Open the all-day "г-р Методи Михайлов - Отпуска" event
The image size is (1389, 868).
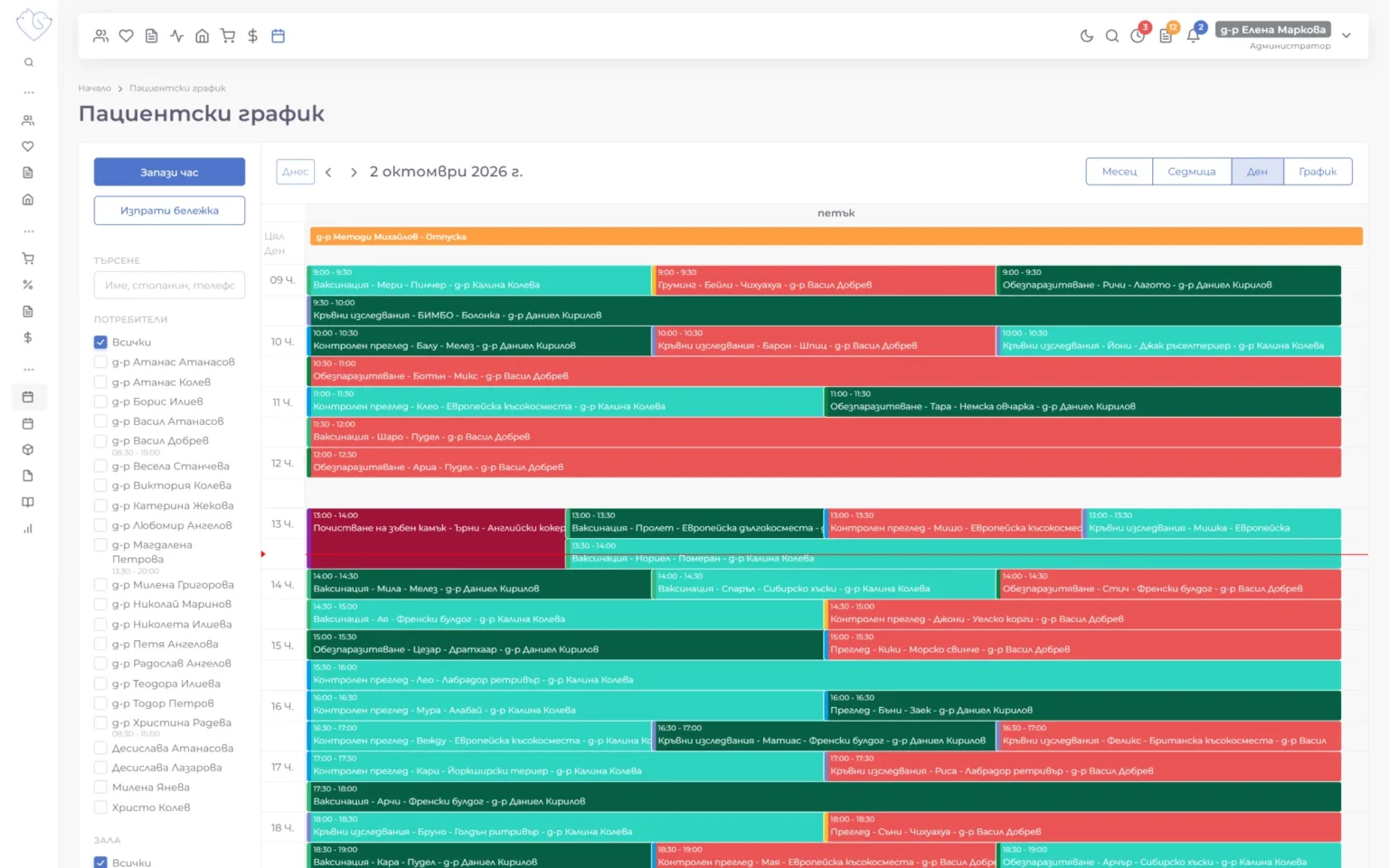point(836,237)
